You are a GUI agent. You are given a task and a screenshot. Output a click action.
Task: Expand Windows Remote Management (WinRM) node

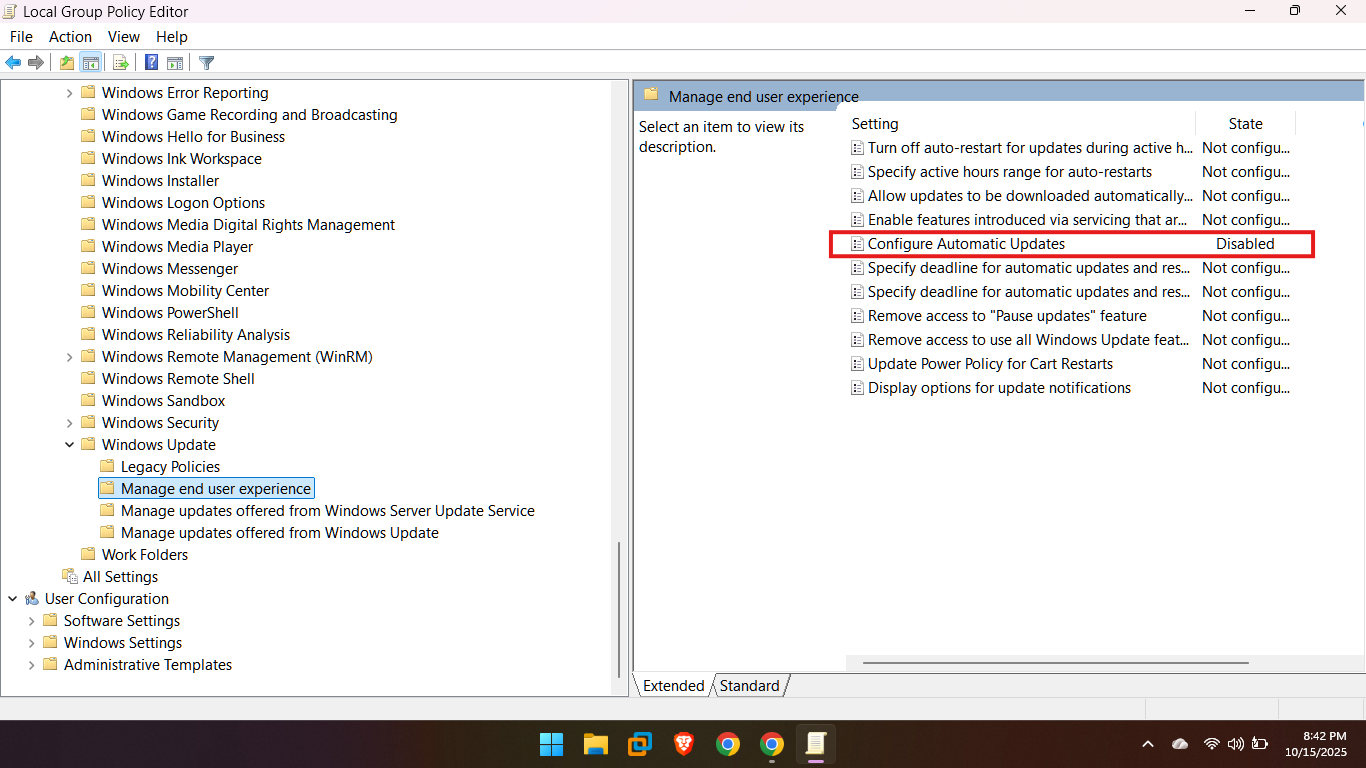69,357
